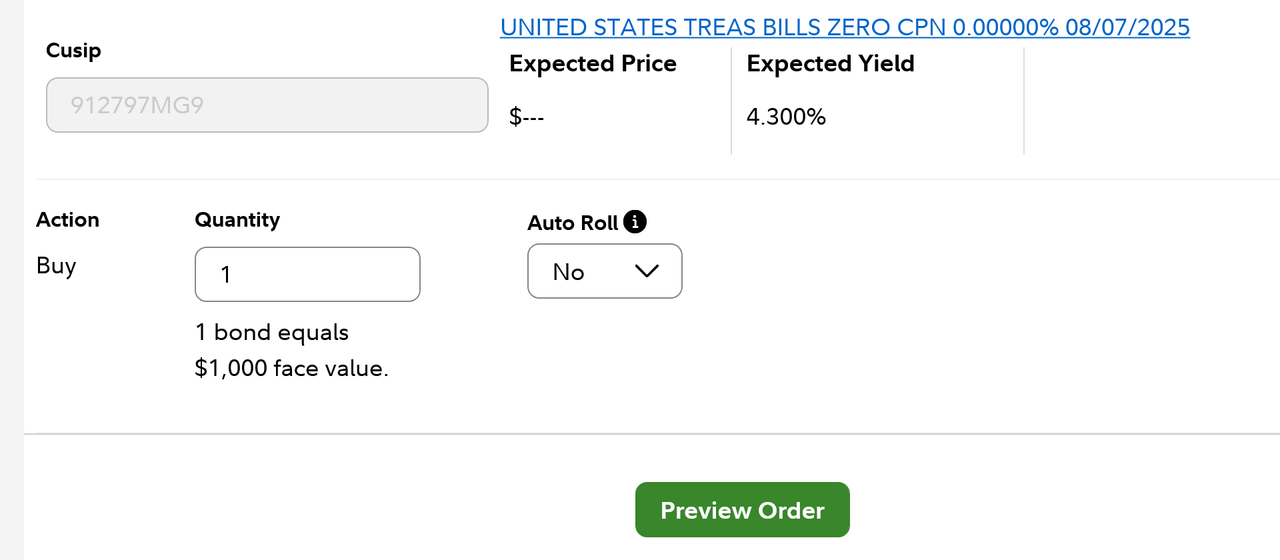Open the Auto Roll dropdown chevron
The width and height of the screenshot is (1280, 560).
(x=647, y=272)
